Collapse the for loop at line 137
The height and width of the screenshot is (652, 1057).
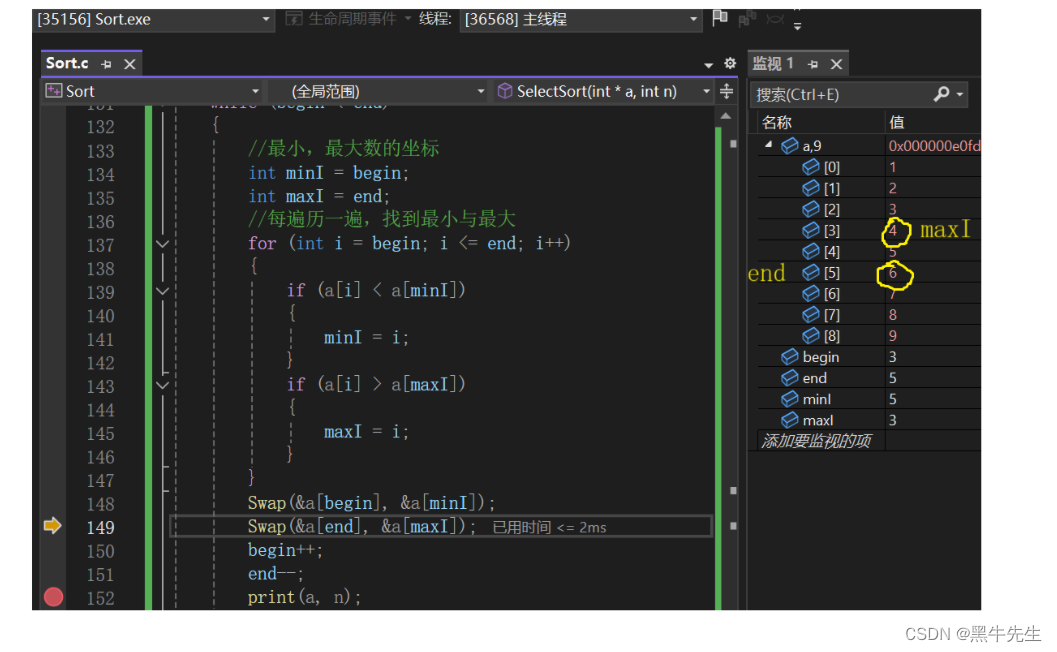[x=162, y=243]
